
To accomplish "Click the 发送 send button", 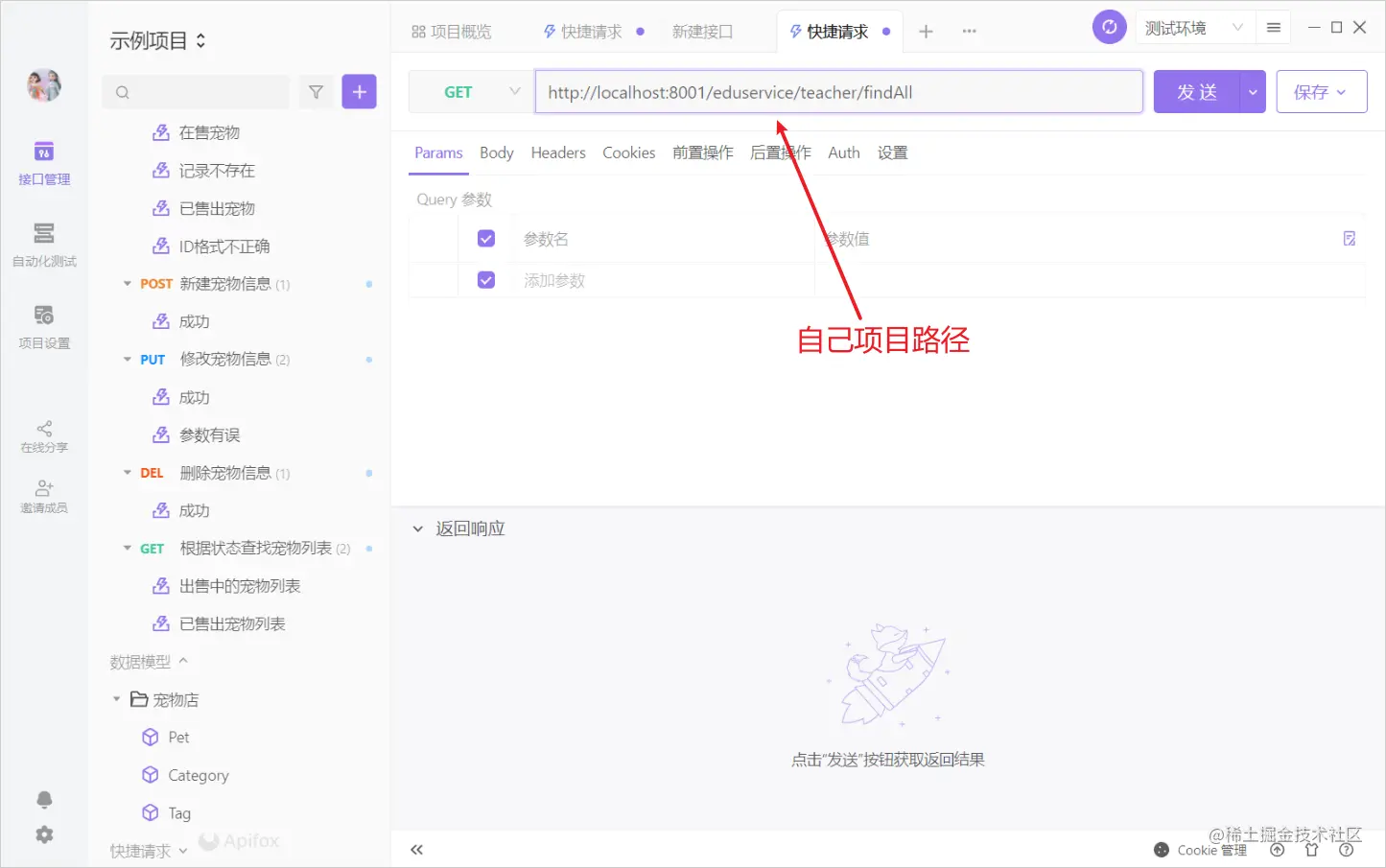I will click(x=1197, y=91).
